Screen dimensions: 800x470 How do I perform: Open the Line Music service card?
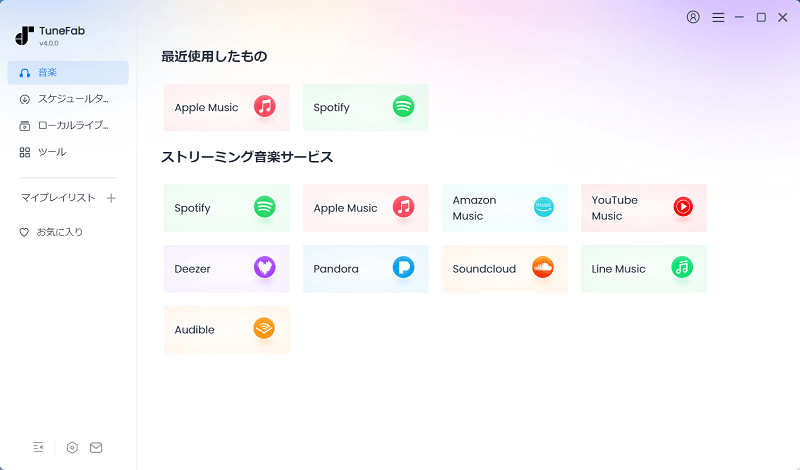(643, 268)
